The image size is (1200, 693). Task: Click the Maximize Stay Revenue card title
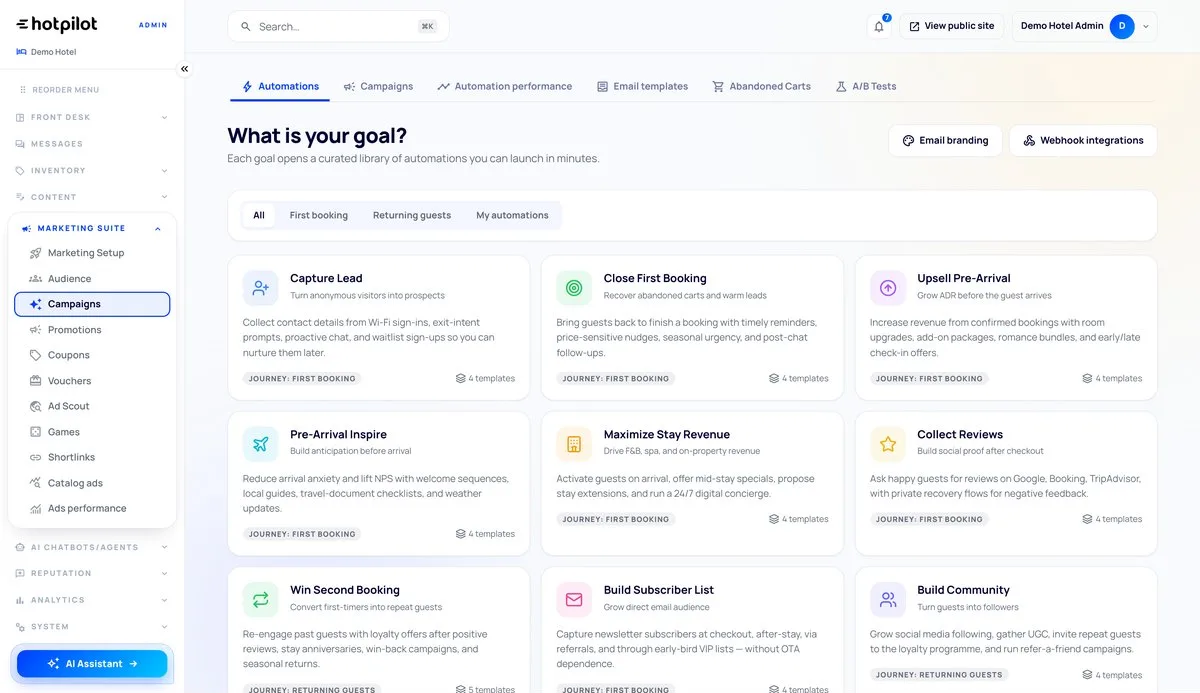(x=667, y=434)
